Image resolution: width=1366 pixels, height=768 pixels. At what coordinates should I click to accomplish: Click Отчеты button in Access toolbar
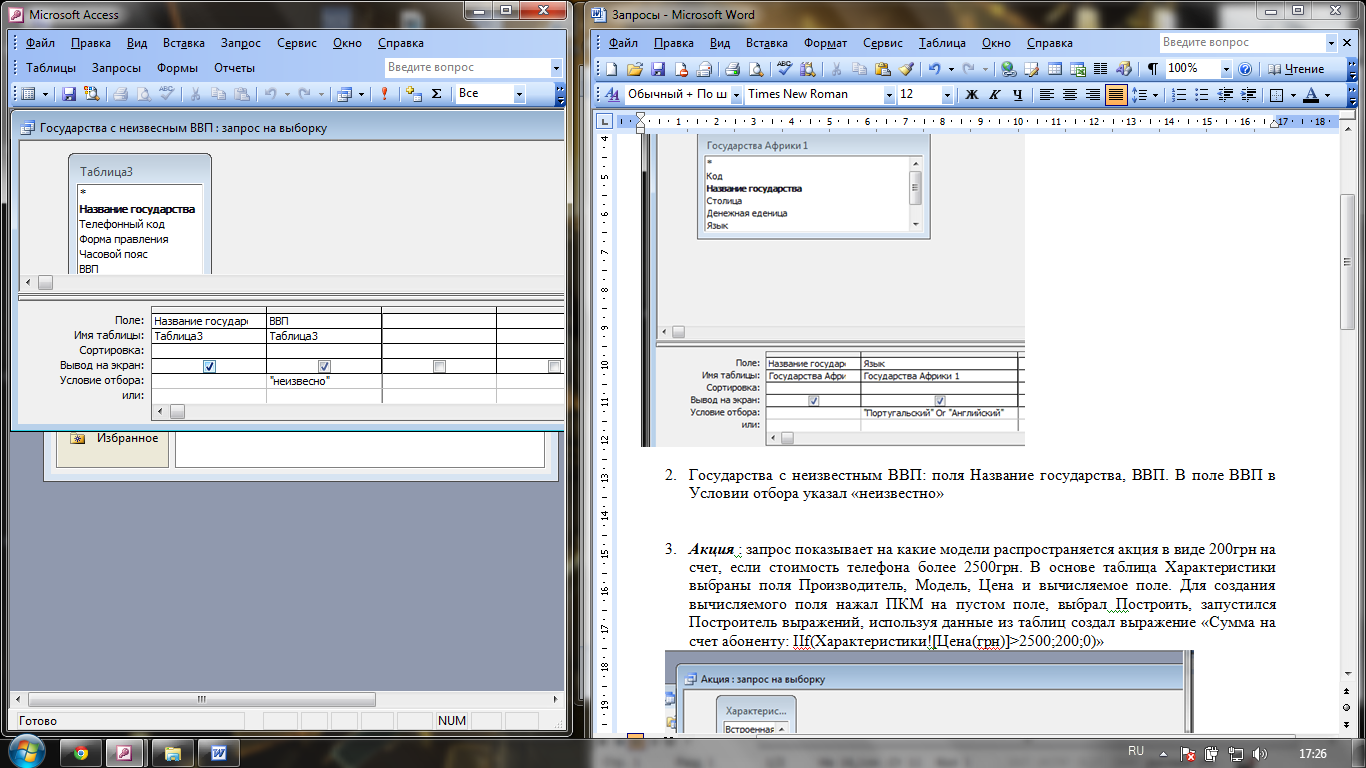tap(234, 68)
